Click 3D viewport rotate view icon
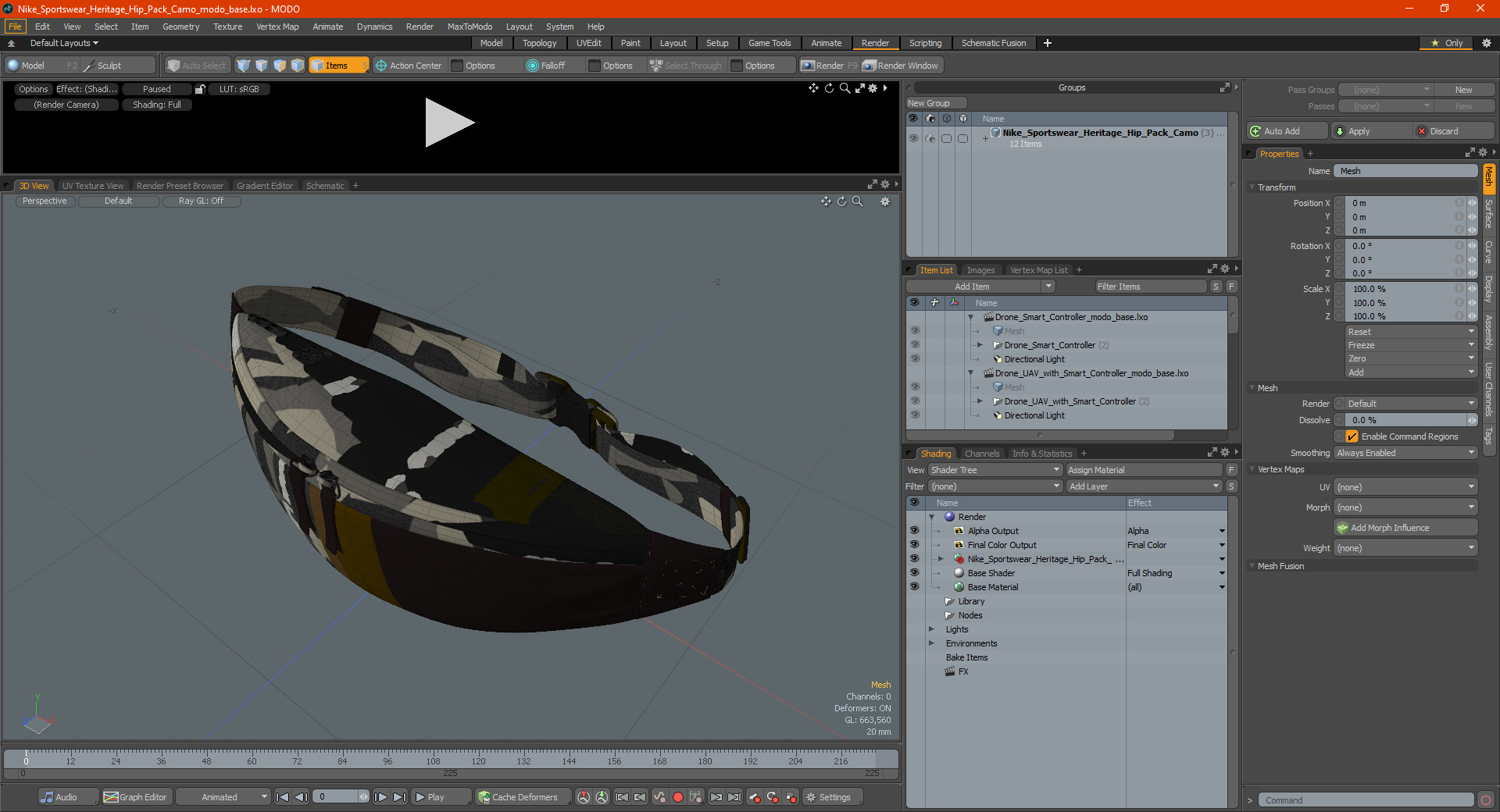Viewport: 1500px width, 812px height. (x=841, y=201)
